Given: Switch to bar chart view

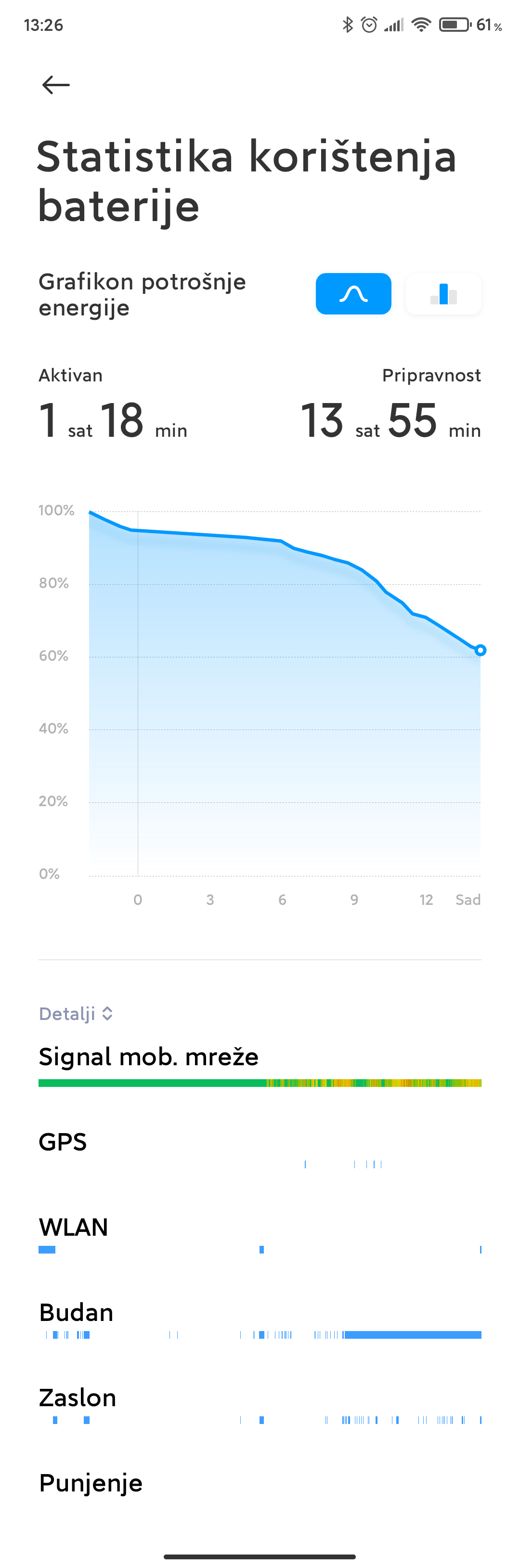Looking at the screenshot, I should pos(443,294).
